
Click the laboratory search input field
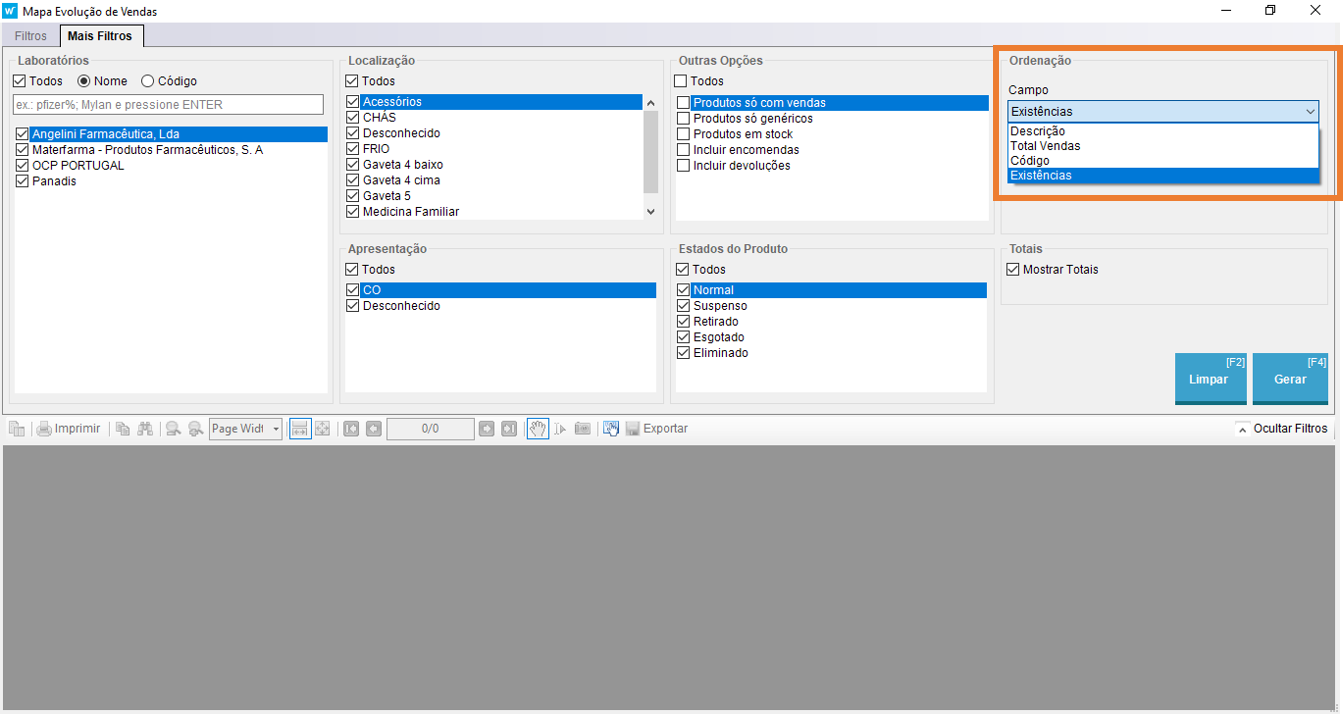point(168,105)
